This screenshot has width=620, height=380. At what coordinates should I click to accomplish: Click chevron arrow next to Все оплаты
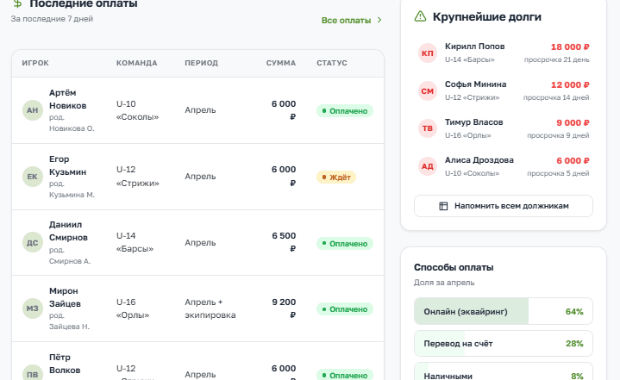coord(379,20)
